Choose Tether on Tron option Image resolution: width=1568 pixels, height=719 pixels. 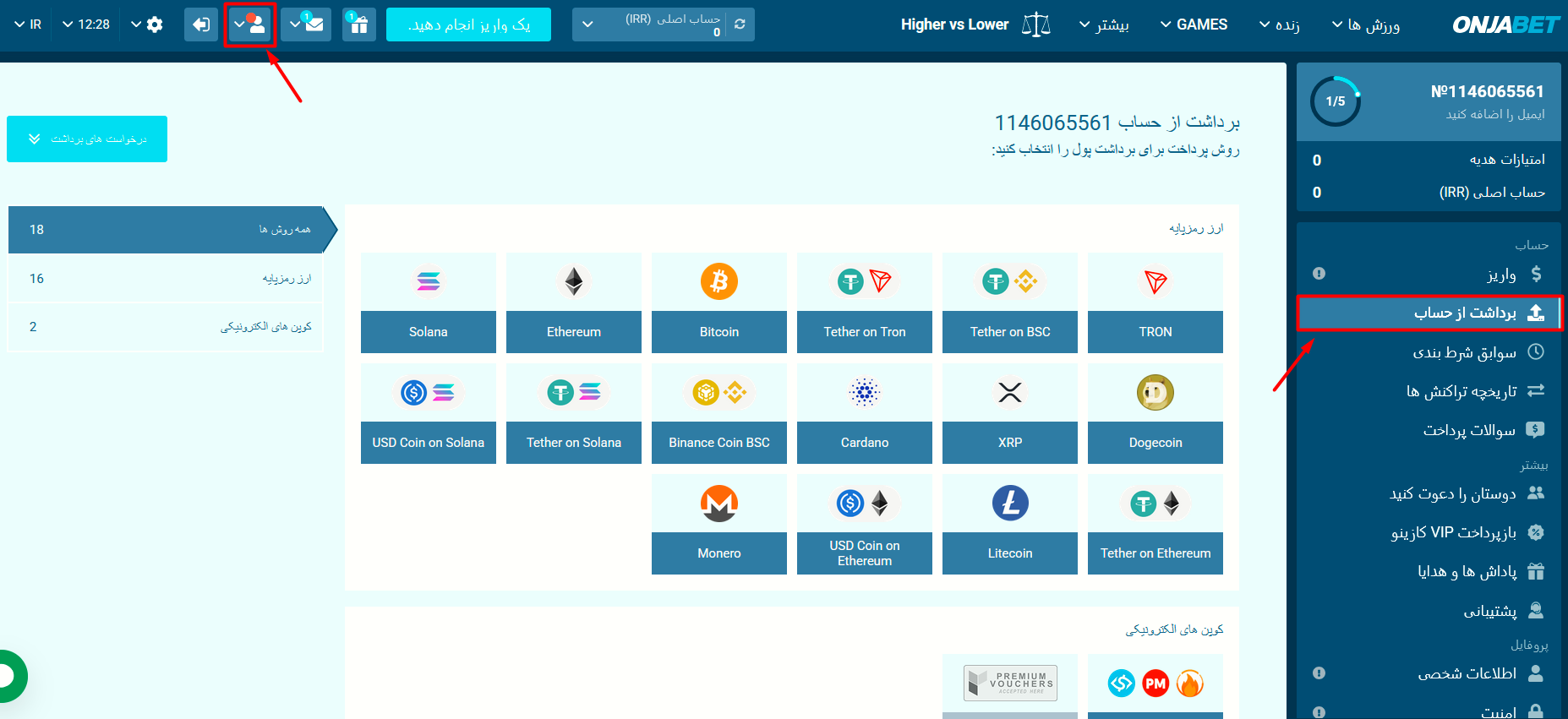pos(865,302)
